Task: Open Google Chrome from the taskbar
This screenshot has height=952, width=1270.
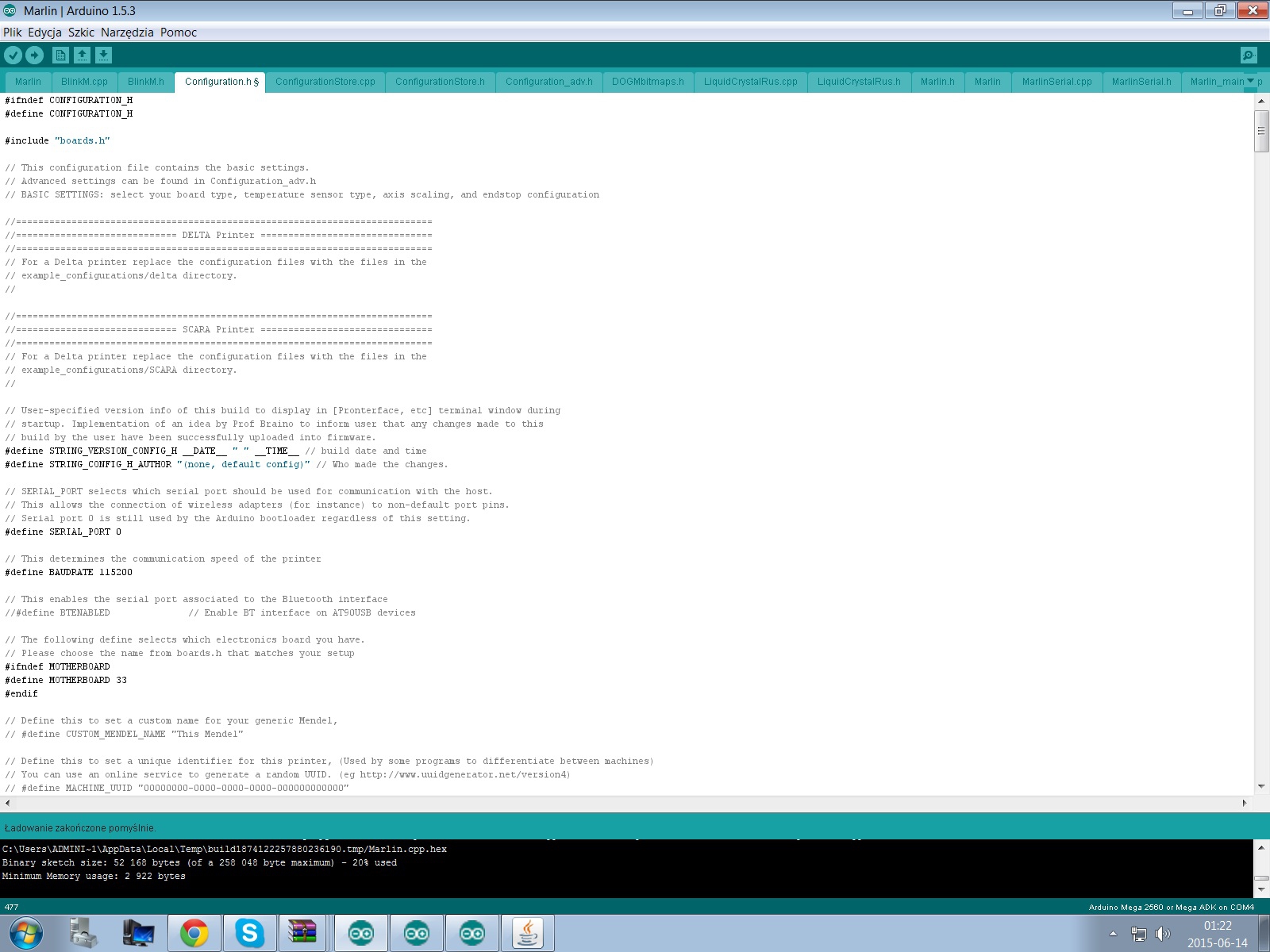Action: click(194, 933)
